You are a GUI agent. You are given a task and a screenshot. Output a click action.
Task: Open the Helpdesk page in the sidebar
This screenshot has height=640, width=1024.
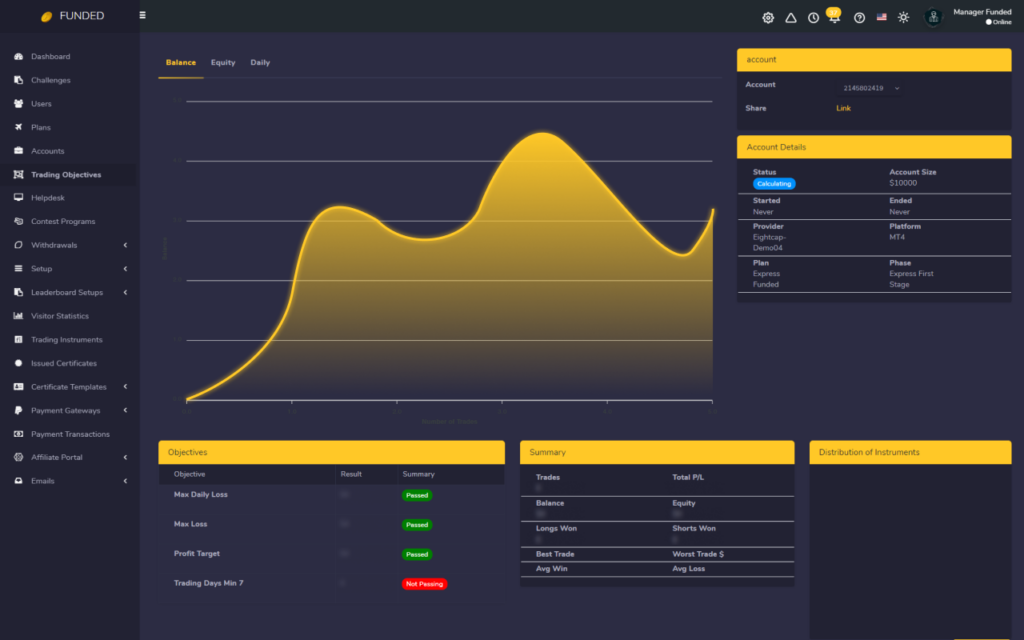point(47,198)
